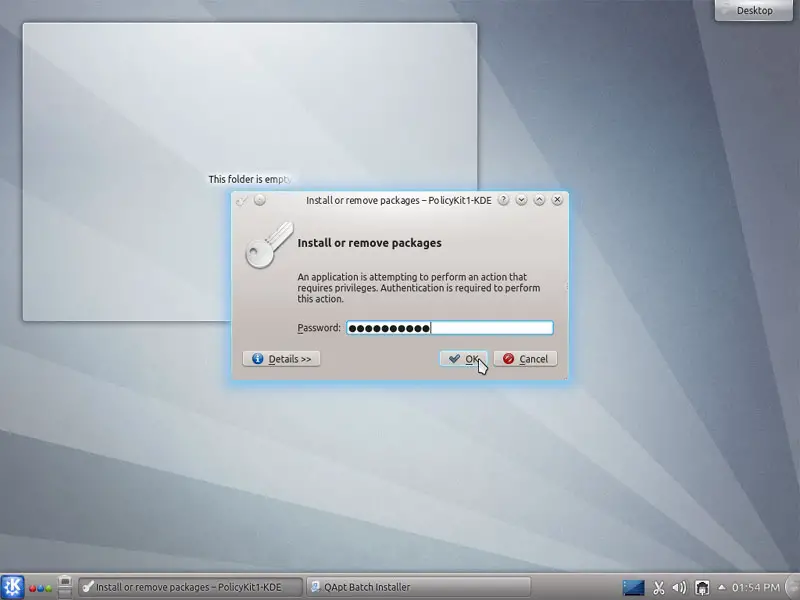Image resolution: width=800 pixels, height=600 pixels.
Task: Open the window menu key icon in titlebar
Action: point(241,201)
